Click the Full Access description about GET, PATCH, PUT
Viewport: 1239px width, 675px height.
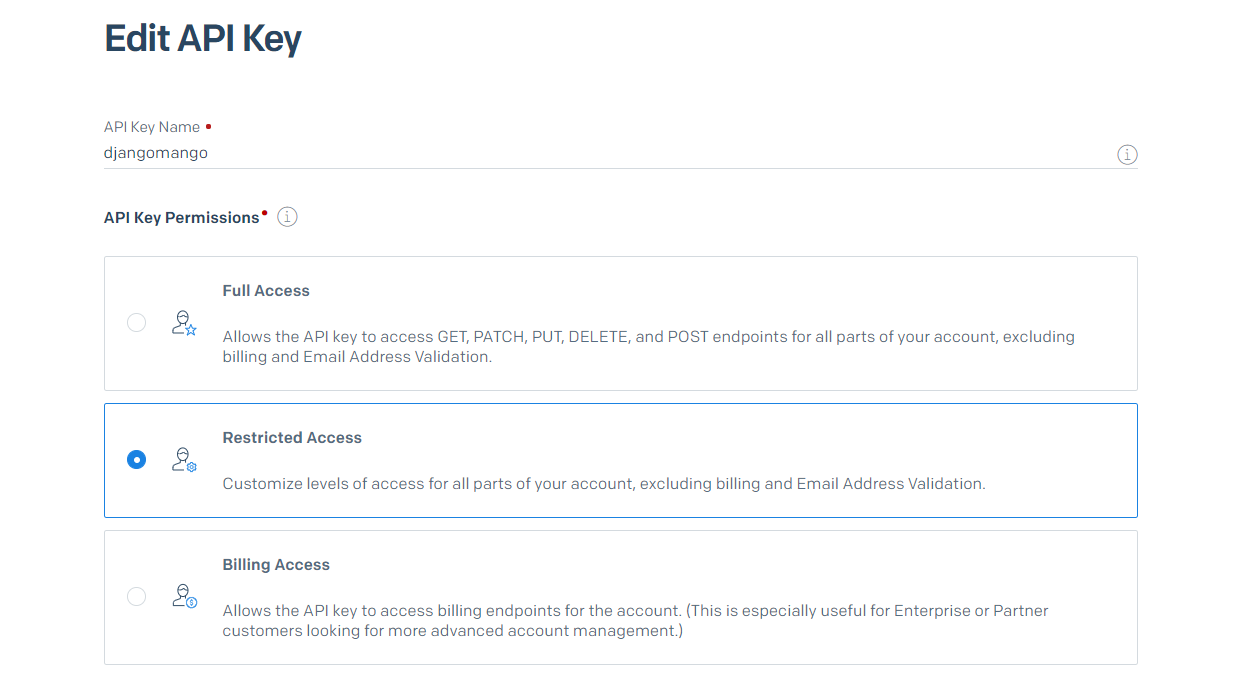click(649, 346)
